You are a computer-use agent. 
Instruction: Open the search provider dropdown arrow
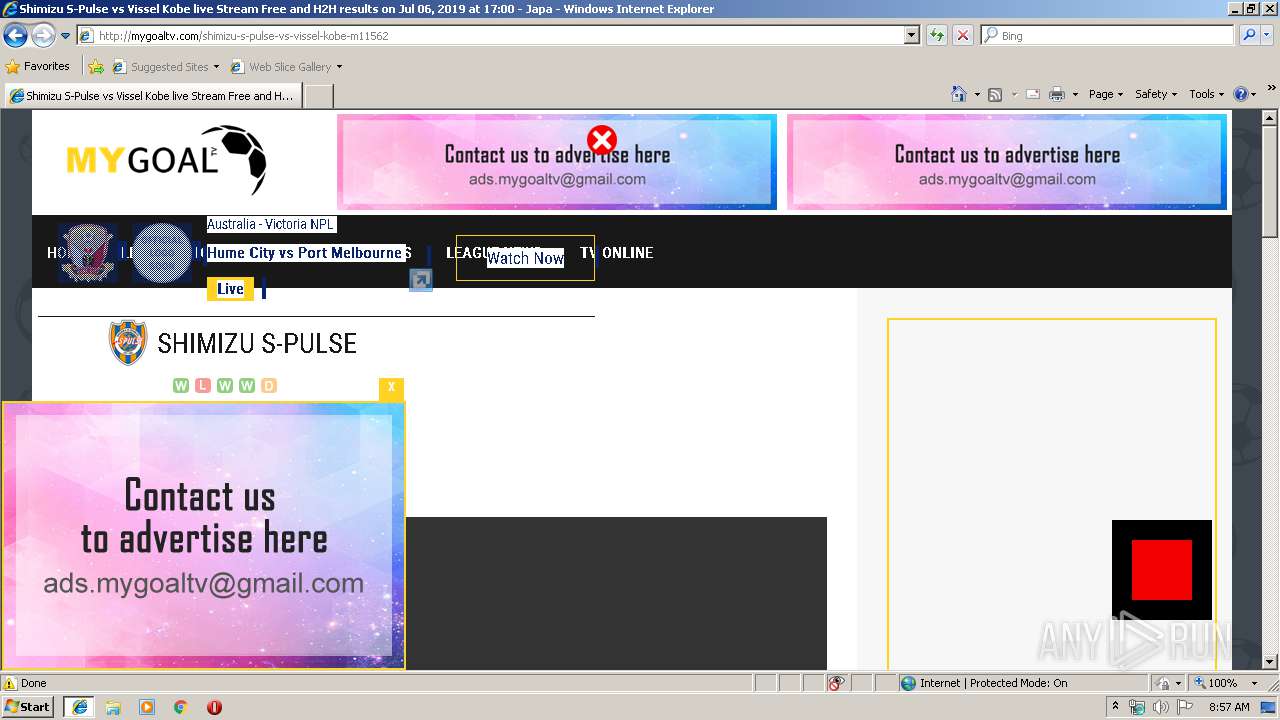pyautogui.click(x=1267, y=36)
